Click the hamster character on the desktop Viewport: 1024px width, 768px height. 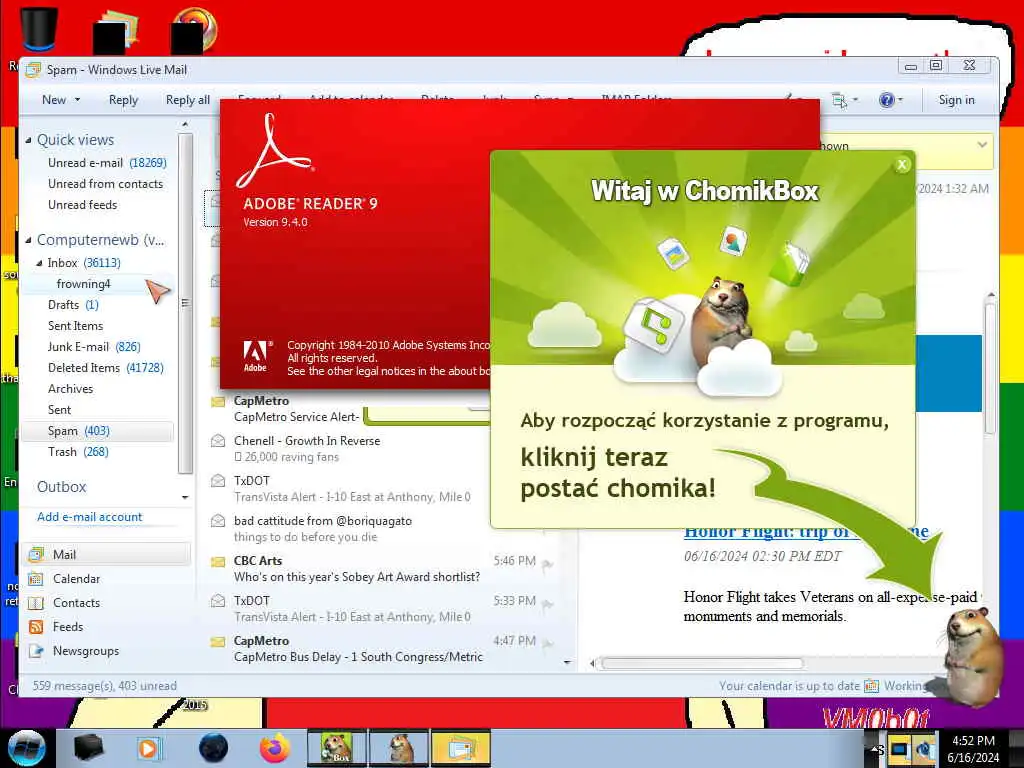972,656
